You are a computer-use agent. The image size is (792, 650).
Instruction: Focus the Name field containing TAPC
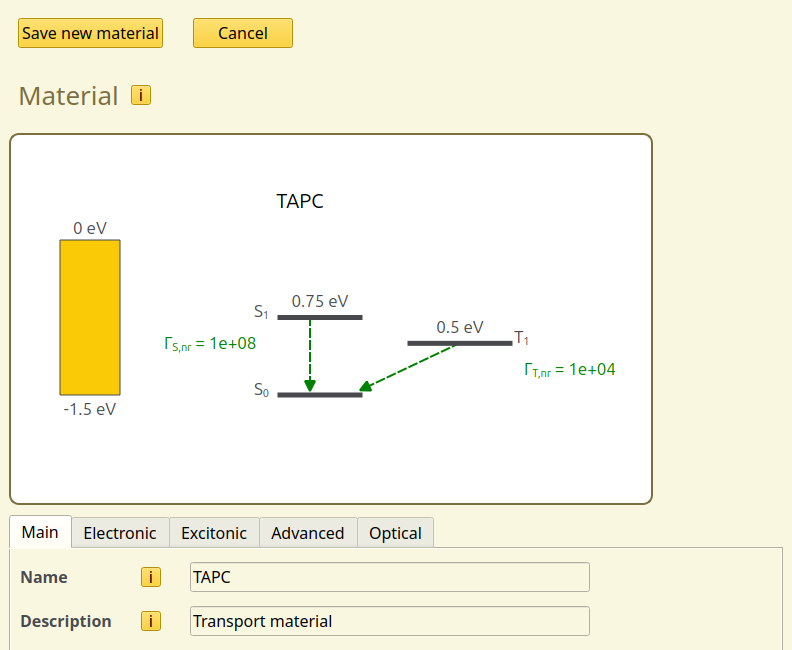coord(389,577)
